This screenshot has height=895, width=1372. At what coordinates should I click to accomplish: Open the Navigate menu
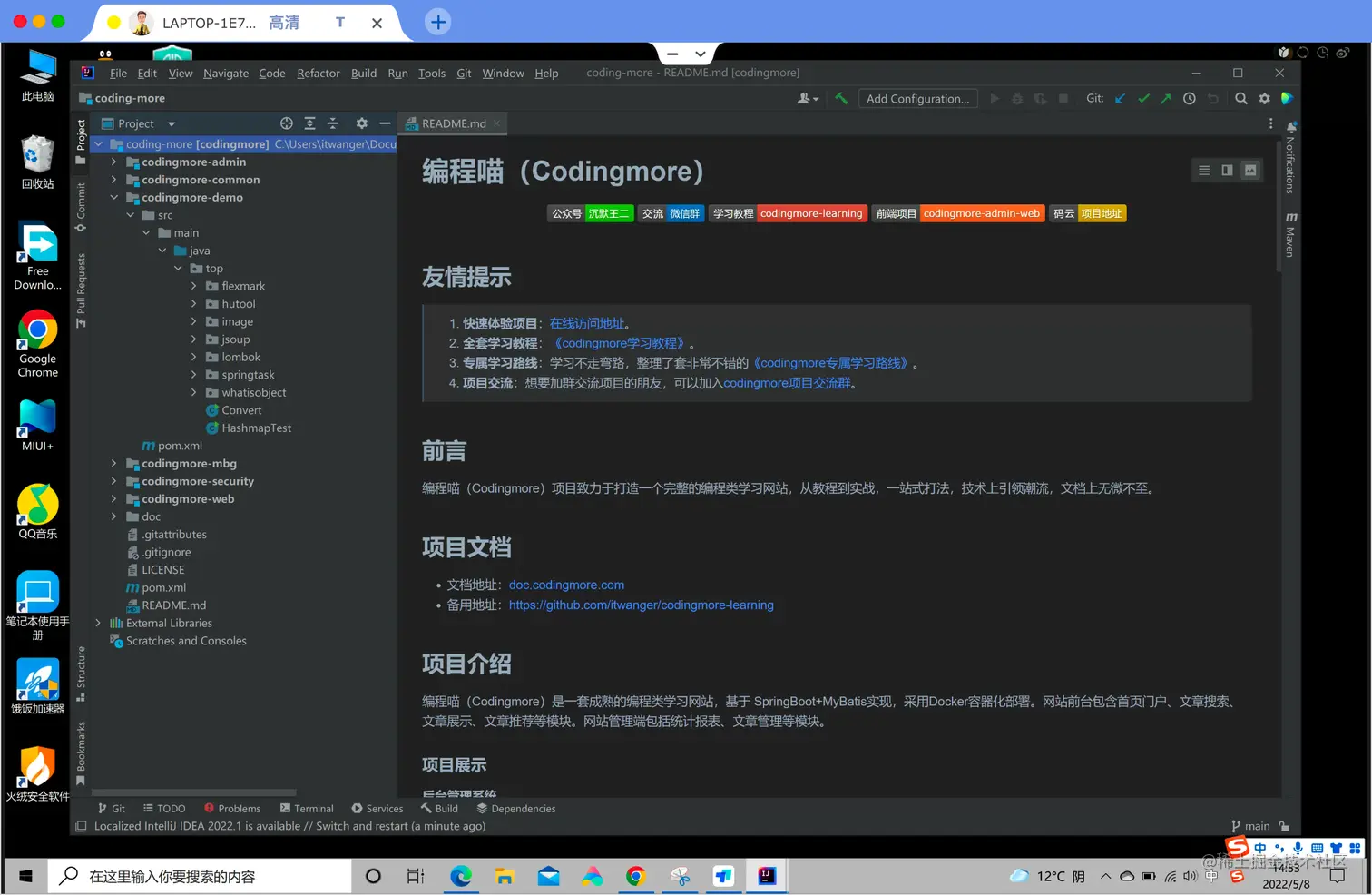pyautogui.click(x=226, y=74)
